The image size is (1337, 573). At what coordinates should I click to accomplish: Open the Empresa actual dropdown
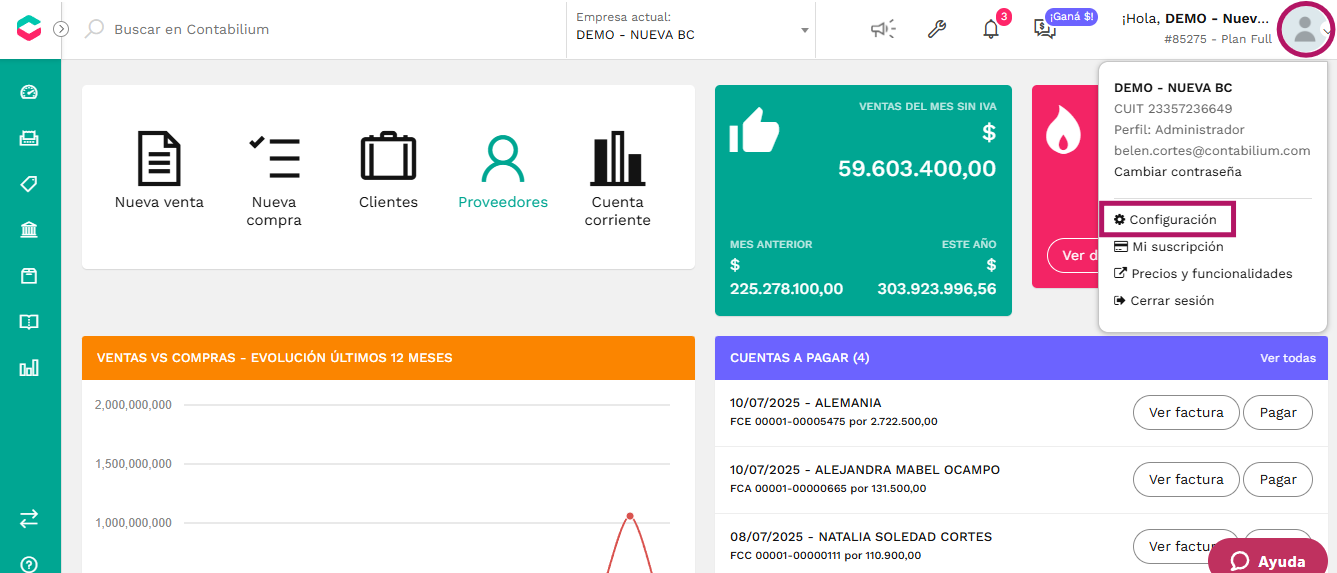coord(692,29)
